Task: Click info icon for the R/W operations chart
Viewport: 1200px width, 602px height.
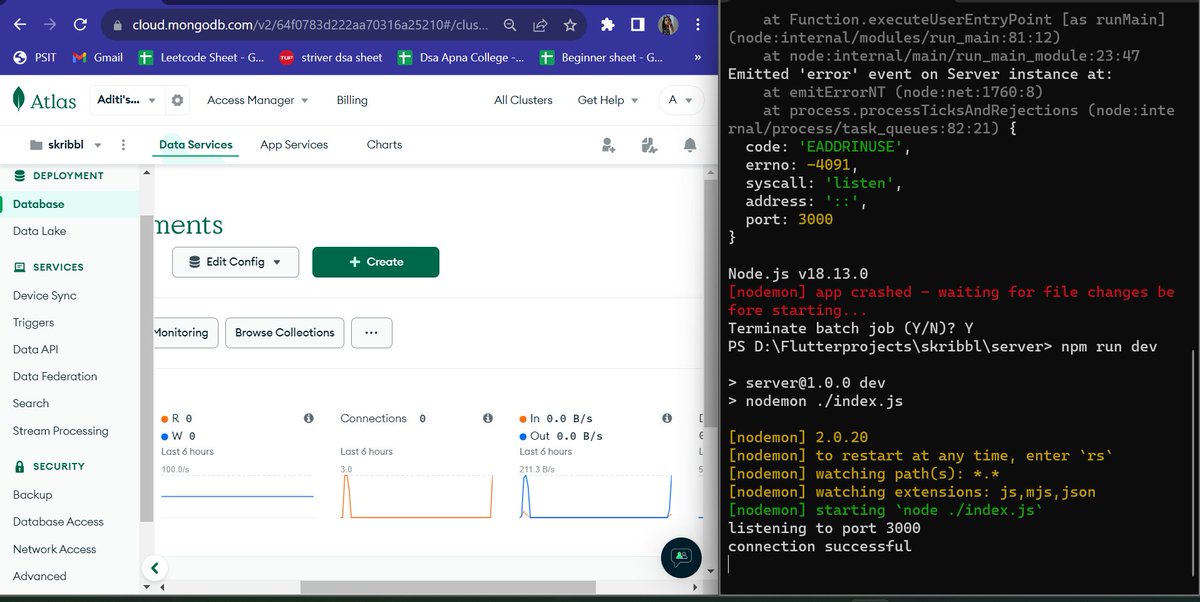Action: click(x=309, y=419)
